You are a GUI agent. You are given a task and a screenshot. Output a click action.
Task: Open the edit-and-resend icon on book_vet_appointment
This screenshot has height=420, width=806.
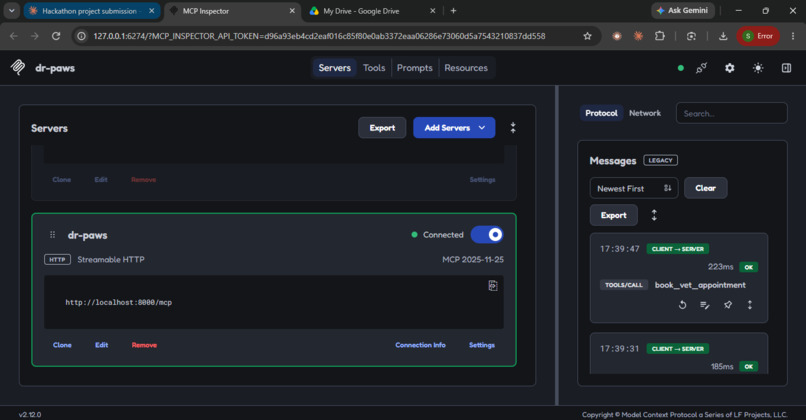tap(705, 305)
